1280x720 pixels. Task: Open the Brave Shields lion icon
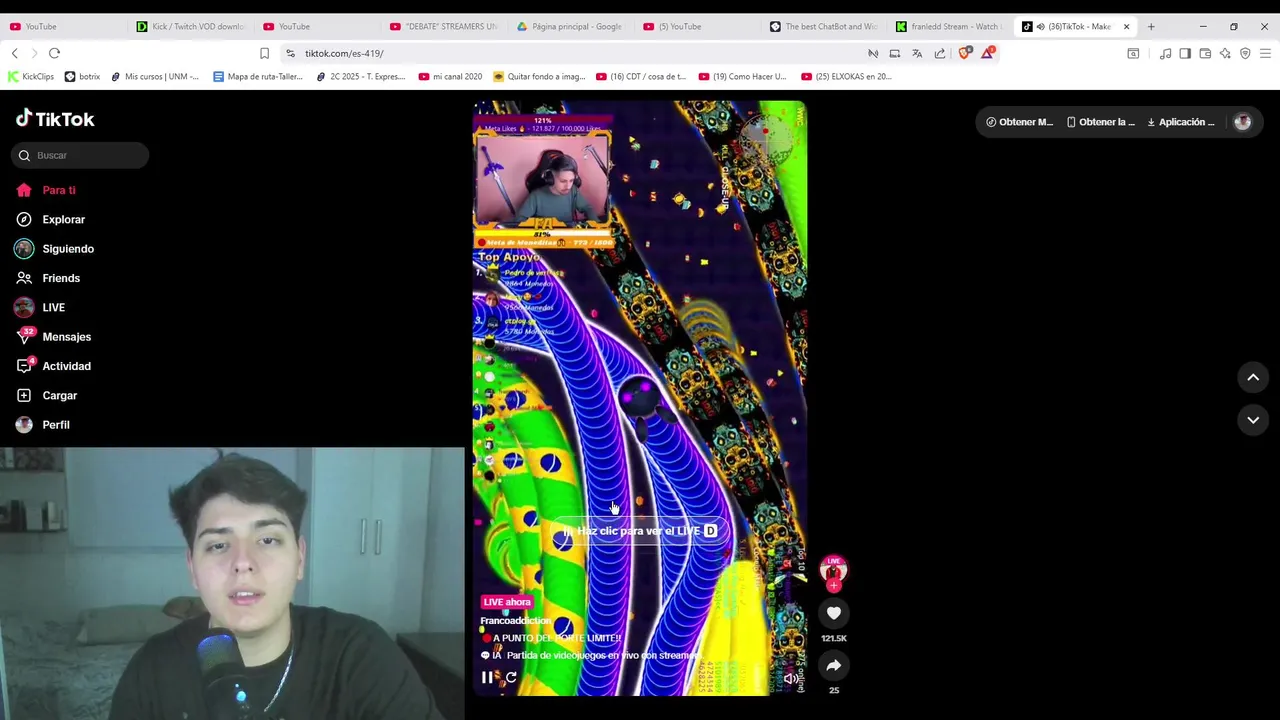964,53
